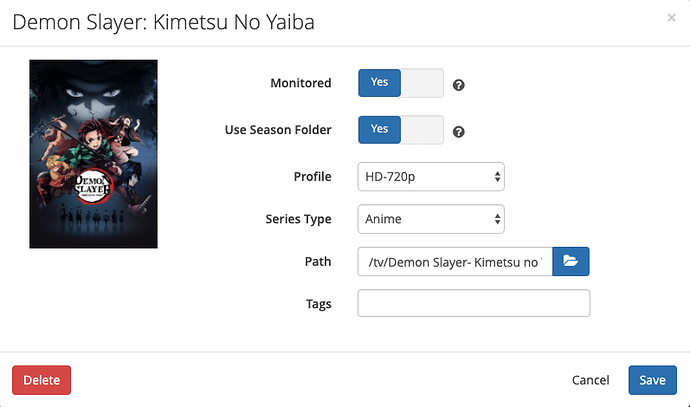The height and width of the screenshot is (407, 690).
Task: Close the dialog with the X icon
Action: pyautogui.click(x=671, y=18)
